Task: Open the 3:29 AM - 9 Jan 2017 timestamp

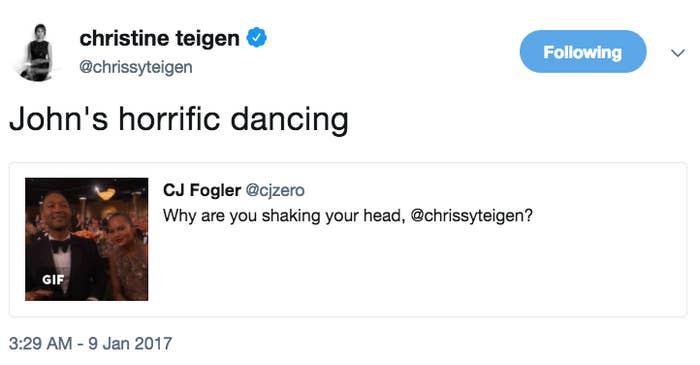Action: pos(90,344)
